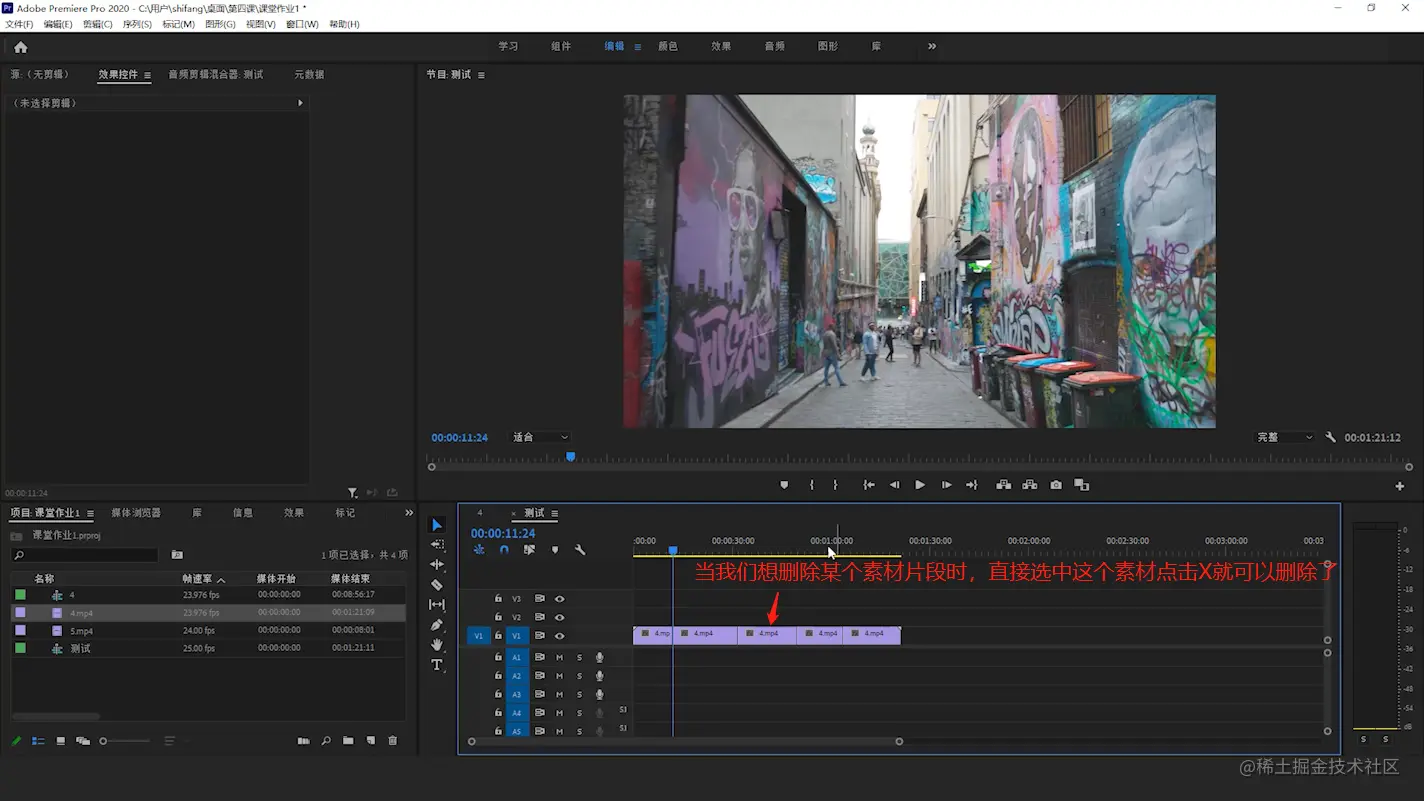Switch to the 颜色 workspace
1424x801 pixels.
(667, 46)
